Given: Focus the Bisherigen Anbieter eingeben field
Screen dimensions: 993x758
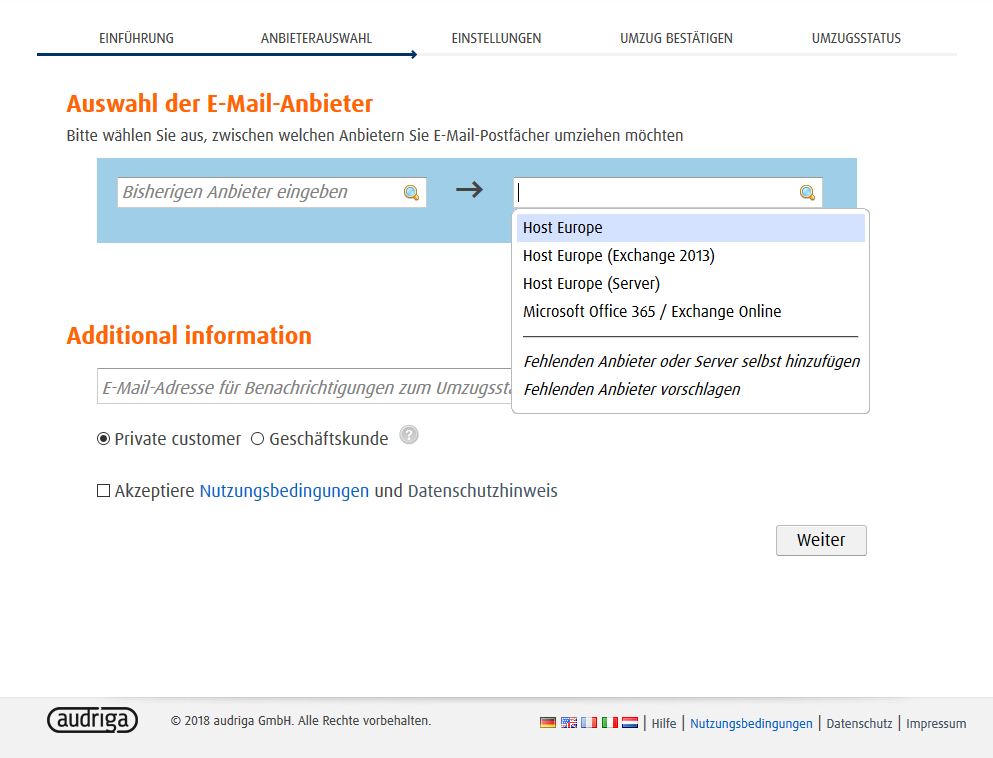Looking at the screenshot, I should point(272,193).
